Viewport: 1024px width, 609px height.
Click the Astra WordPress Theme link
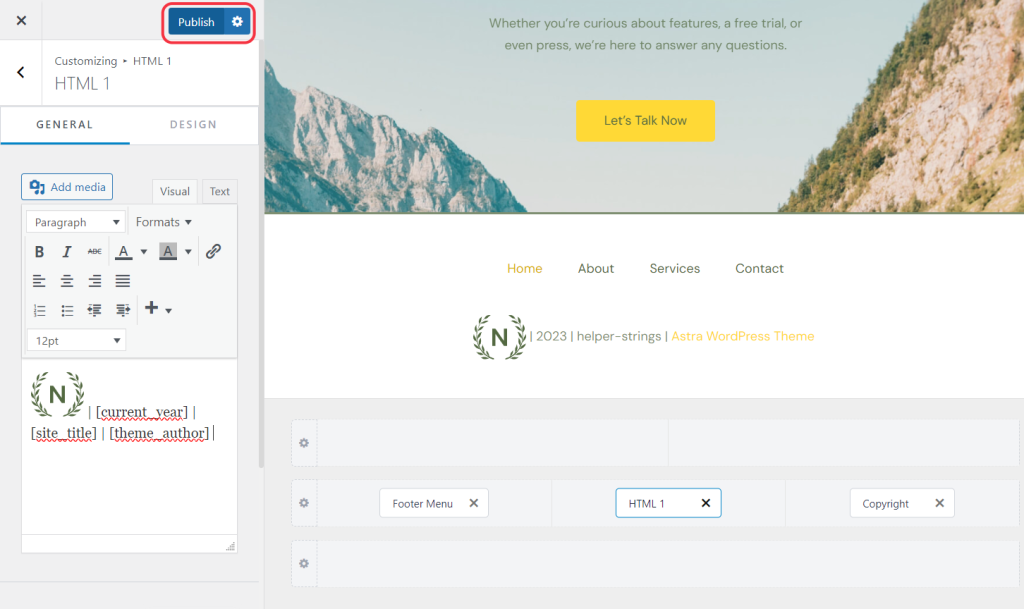743,336
